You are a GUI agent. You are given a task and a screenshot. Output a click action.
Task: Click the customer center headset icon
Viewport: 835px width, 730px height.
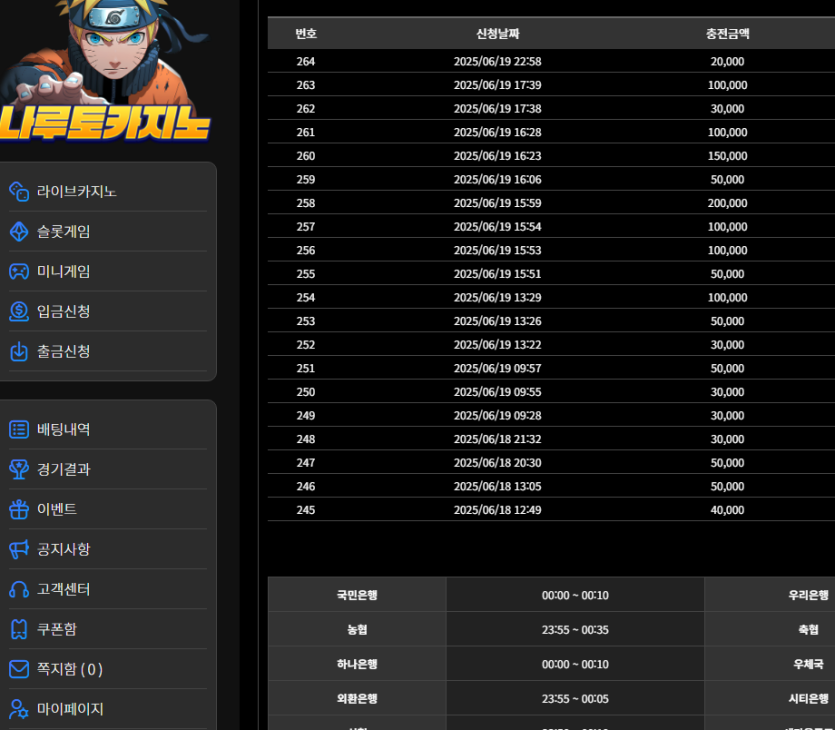point(19,589)
